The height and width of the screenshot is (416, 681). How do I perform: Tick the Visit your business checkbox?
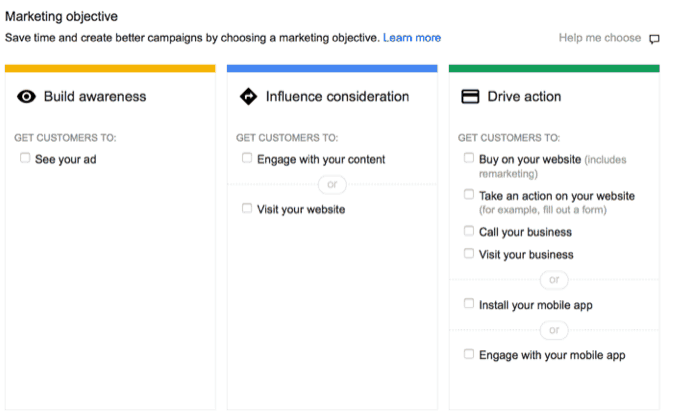point(469,253)
